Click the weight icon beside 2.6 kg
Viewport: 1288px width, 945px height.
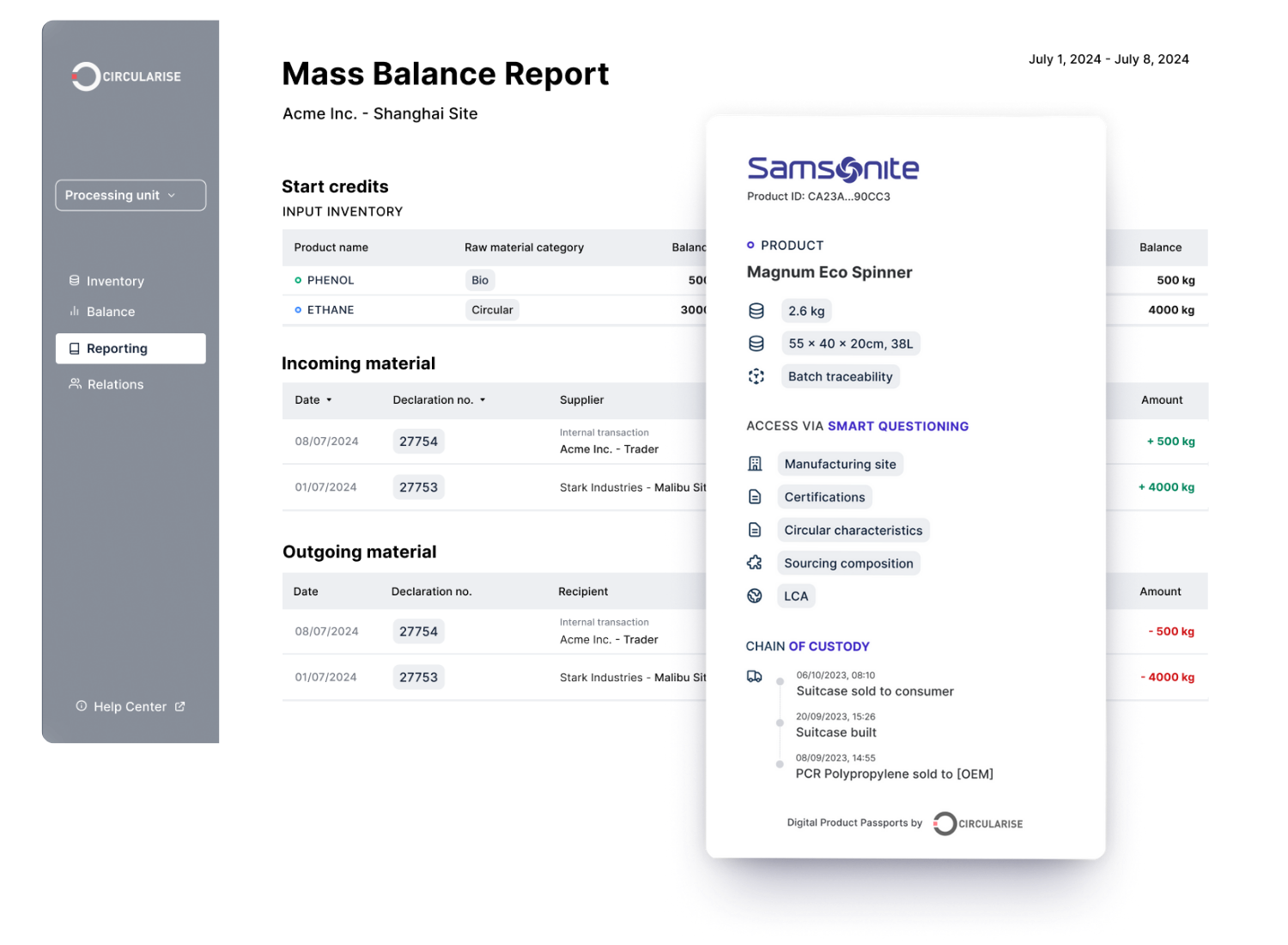(756, 311)
